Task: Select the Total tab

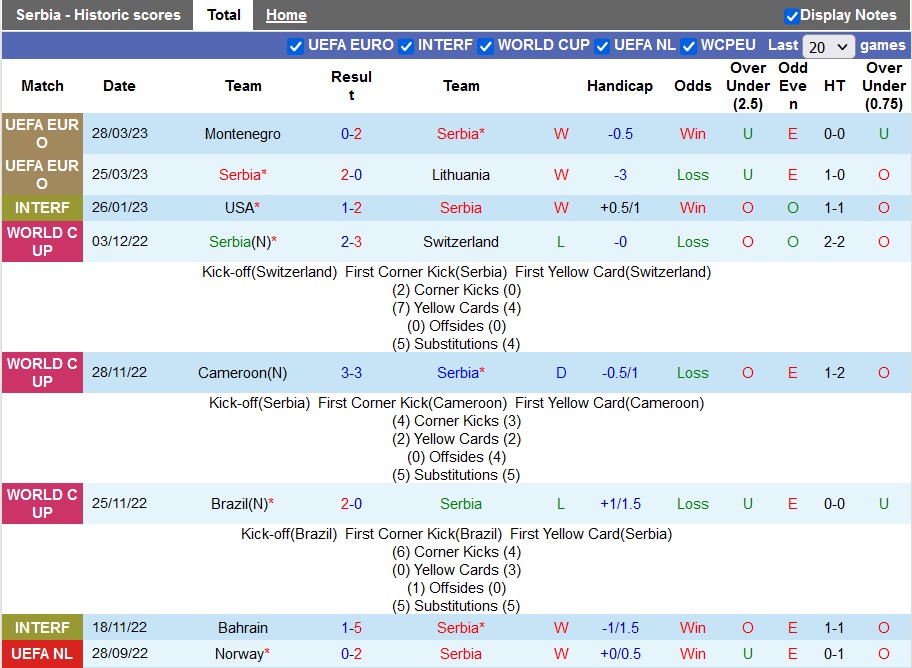Action: click(x=223, y=15)
